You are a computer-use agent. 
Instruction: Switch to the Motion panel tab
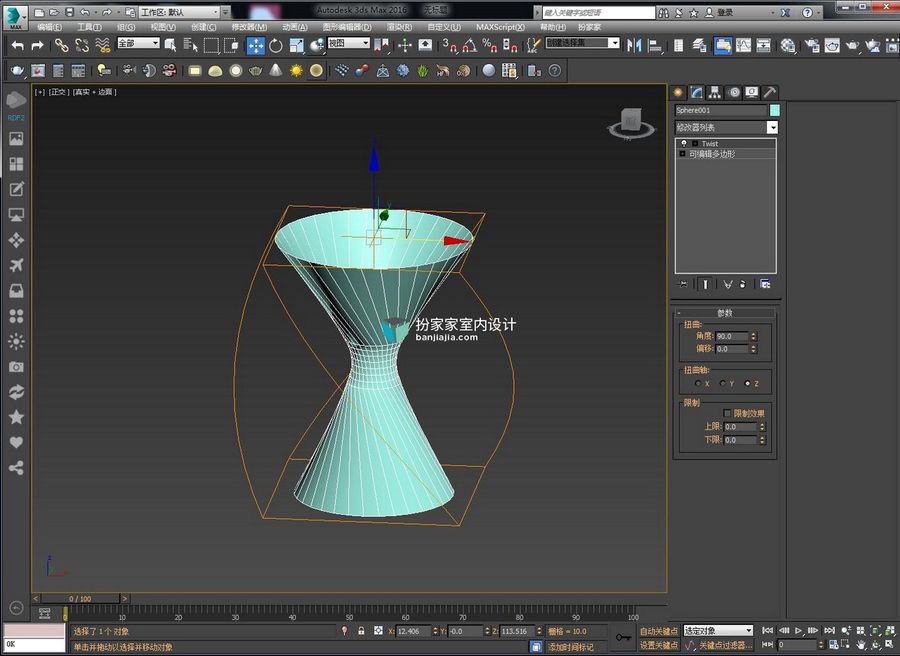pyautogui.click(x=734, y=92)
